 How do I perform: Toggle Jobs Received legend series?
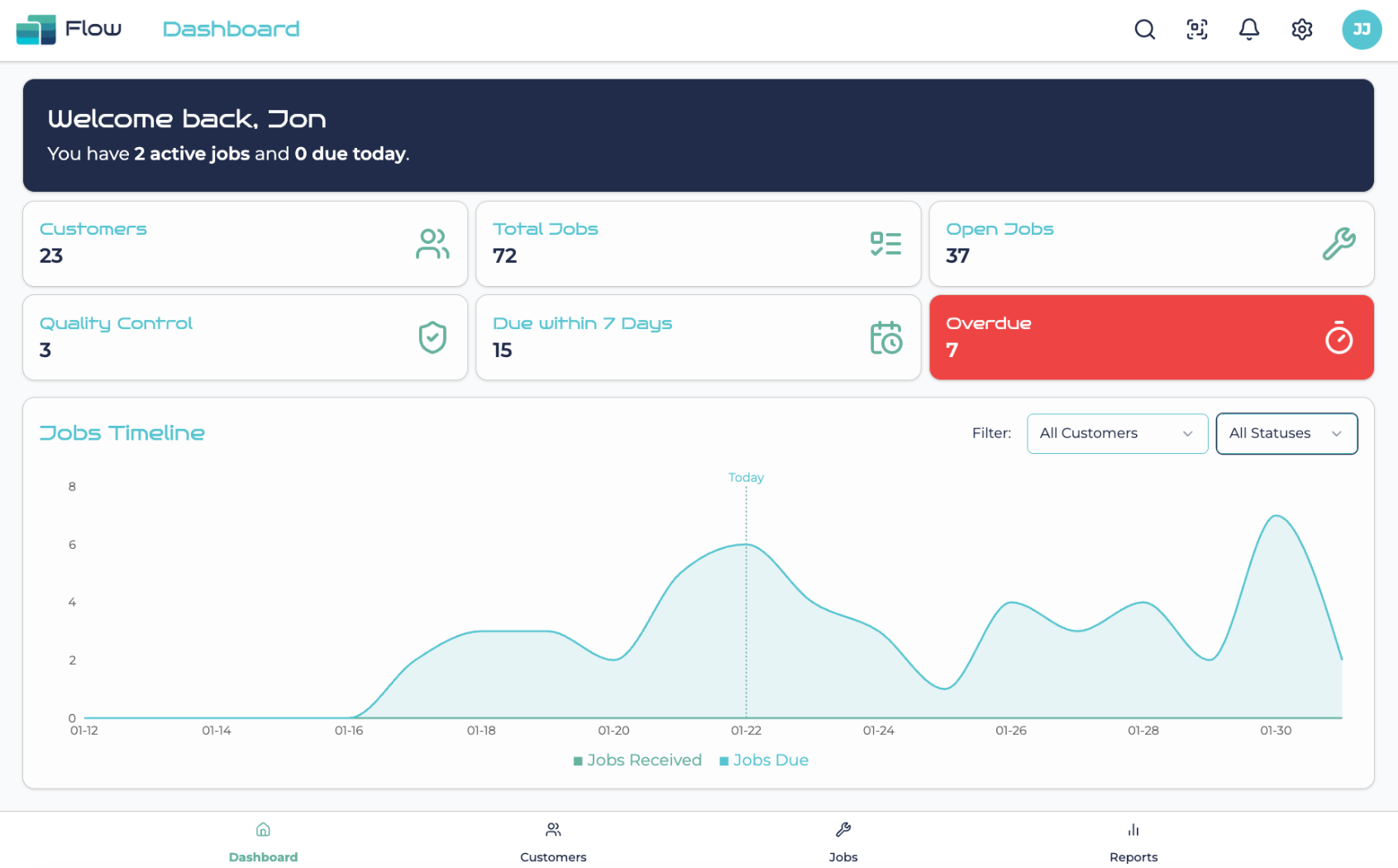click(x=637, y=761)
